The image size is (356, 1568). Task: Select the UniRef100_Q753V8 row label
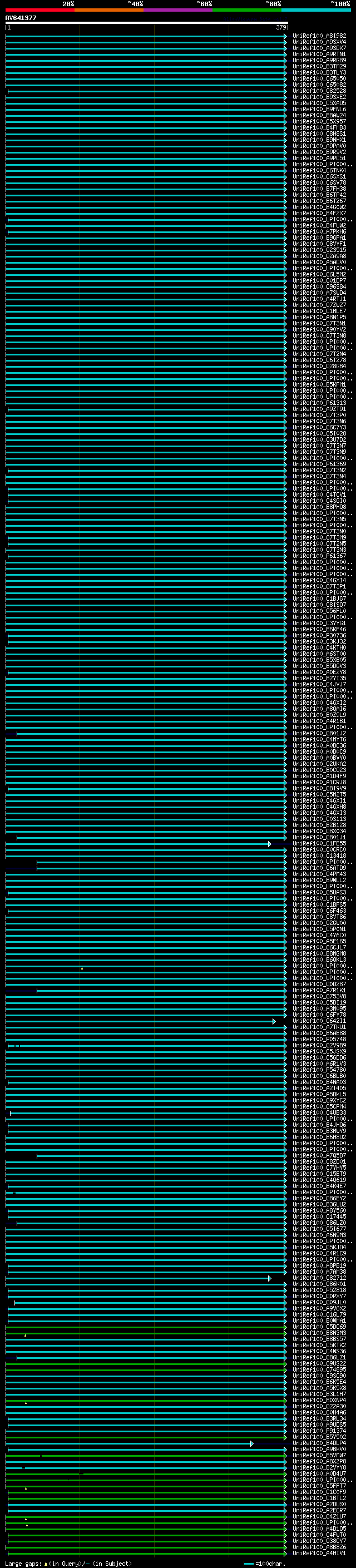[319, 996]
